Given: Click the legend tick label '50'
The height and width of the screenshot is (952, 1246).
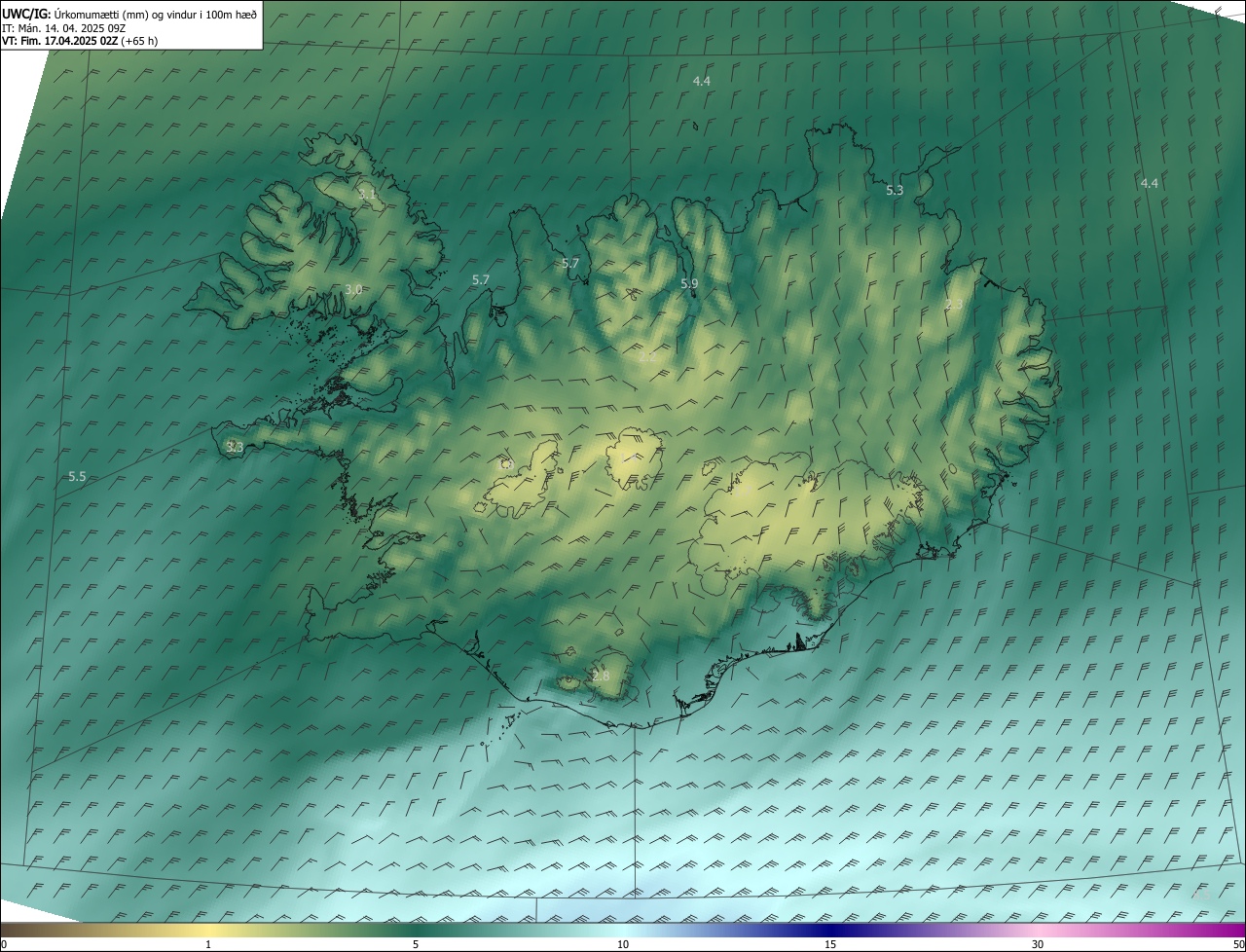Looking at the screenshot, I should [x=1238, y=944].
